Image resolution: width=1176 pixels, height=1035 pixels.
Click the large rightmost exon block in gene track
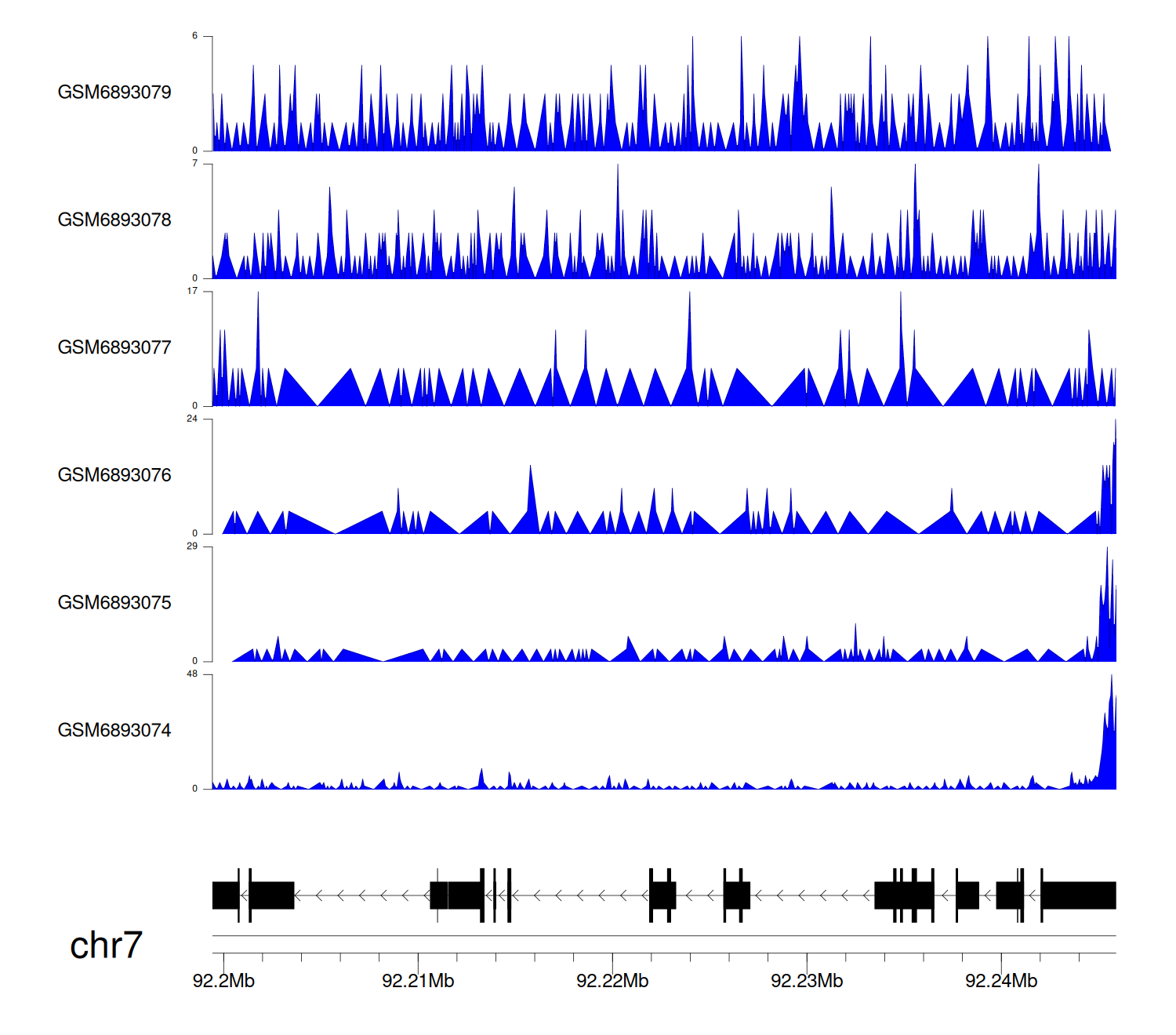[1079, 895]
